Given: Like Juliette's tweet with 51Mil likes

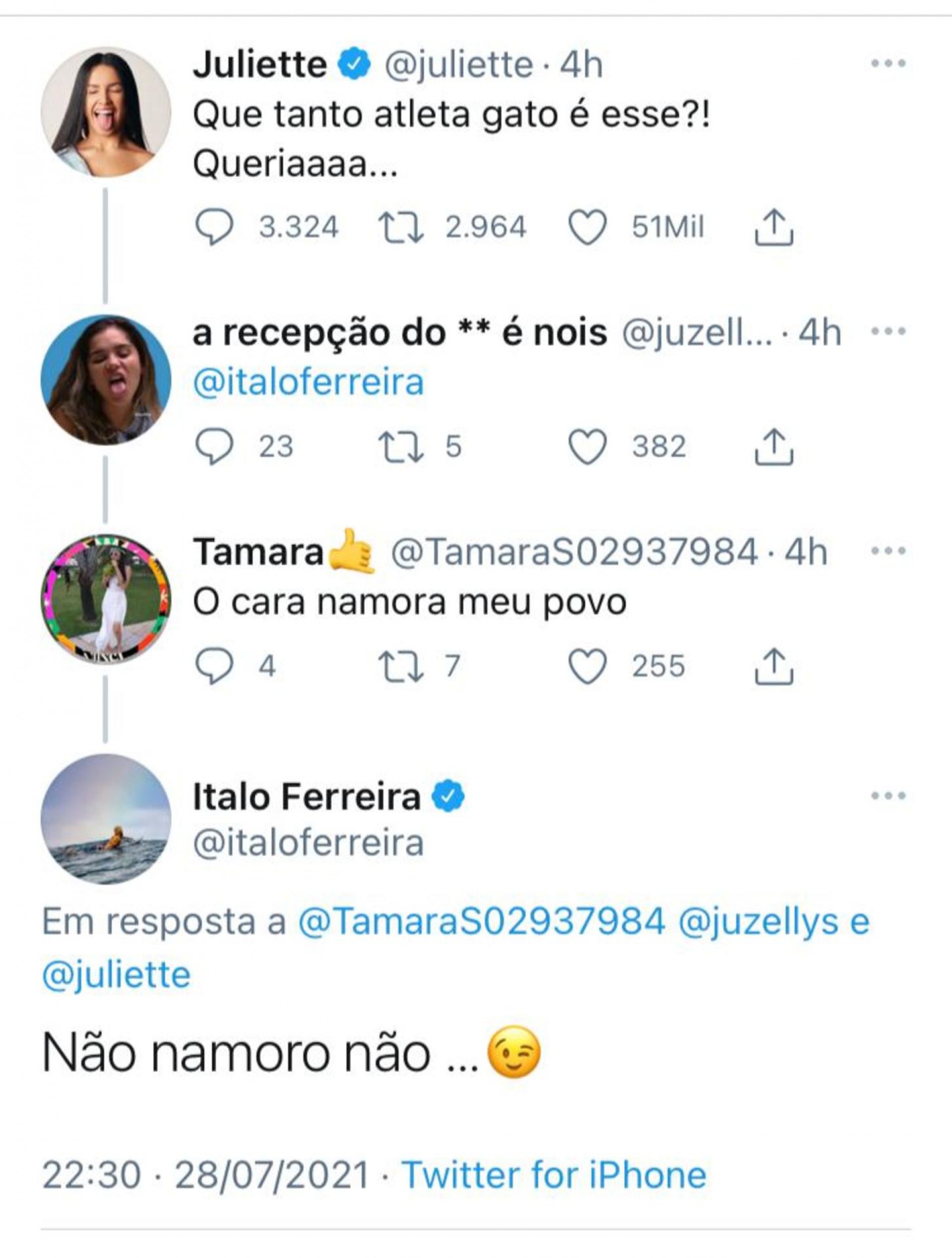Looking at the screenshot, I should coord(588,228).
